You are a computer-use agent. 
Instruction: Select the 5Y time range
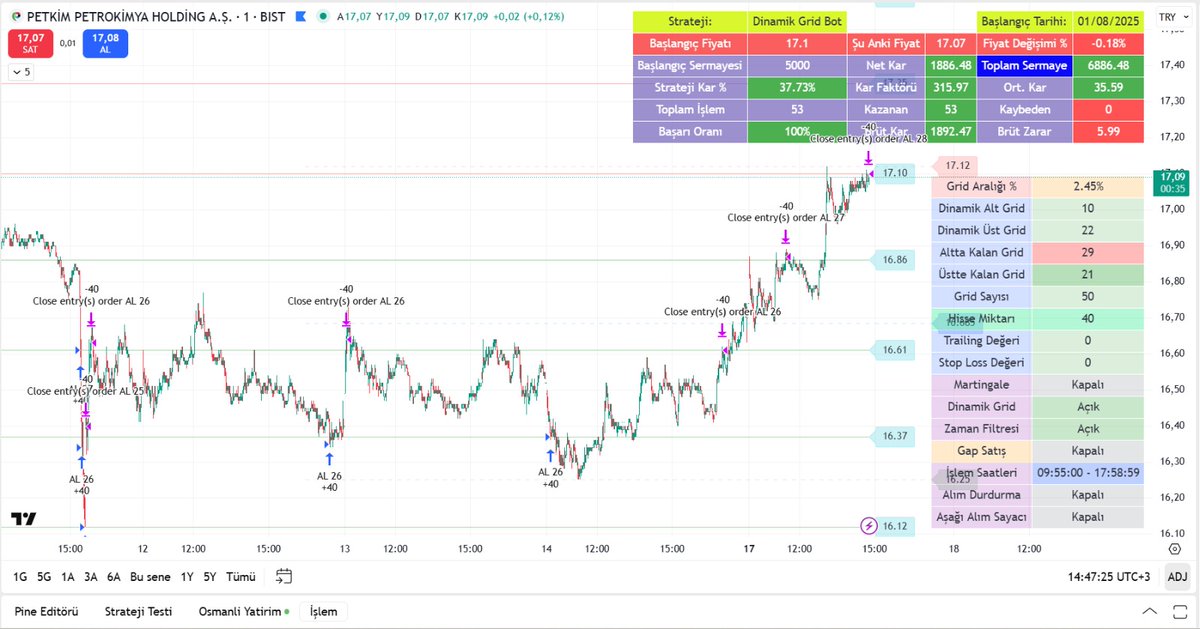point(210,577)
